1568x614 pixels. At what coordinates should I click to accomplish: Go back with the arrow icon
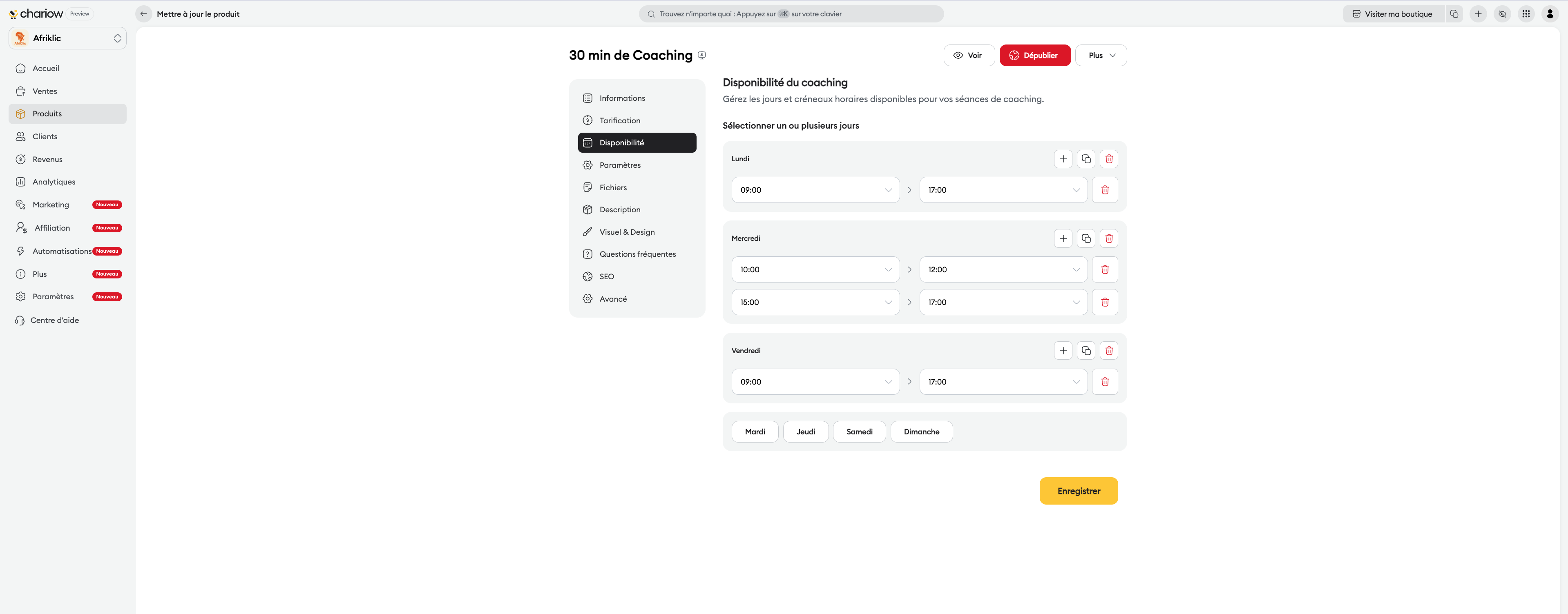[144, 14]
